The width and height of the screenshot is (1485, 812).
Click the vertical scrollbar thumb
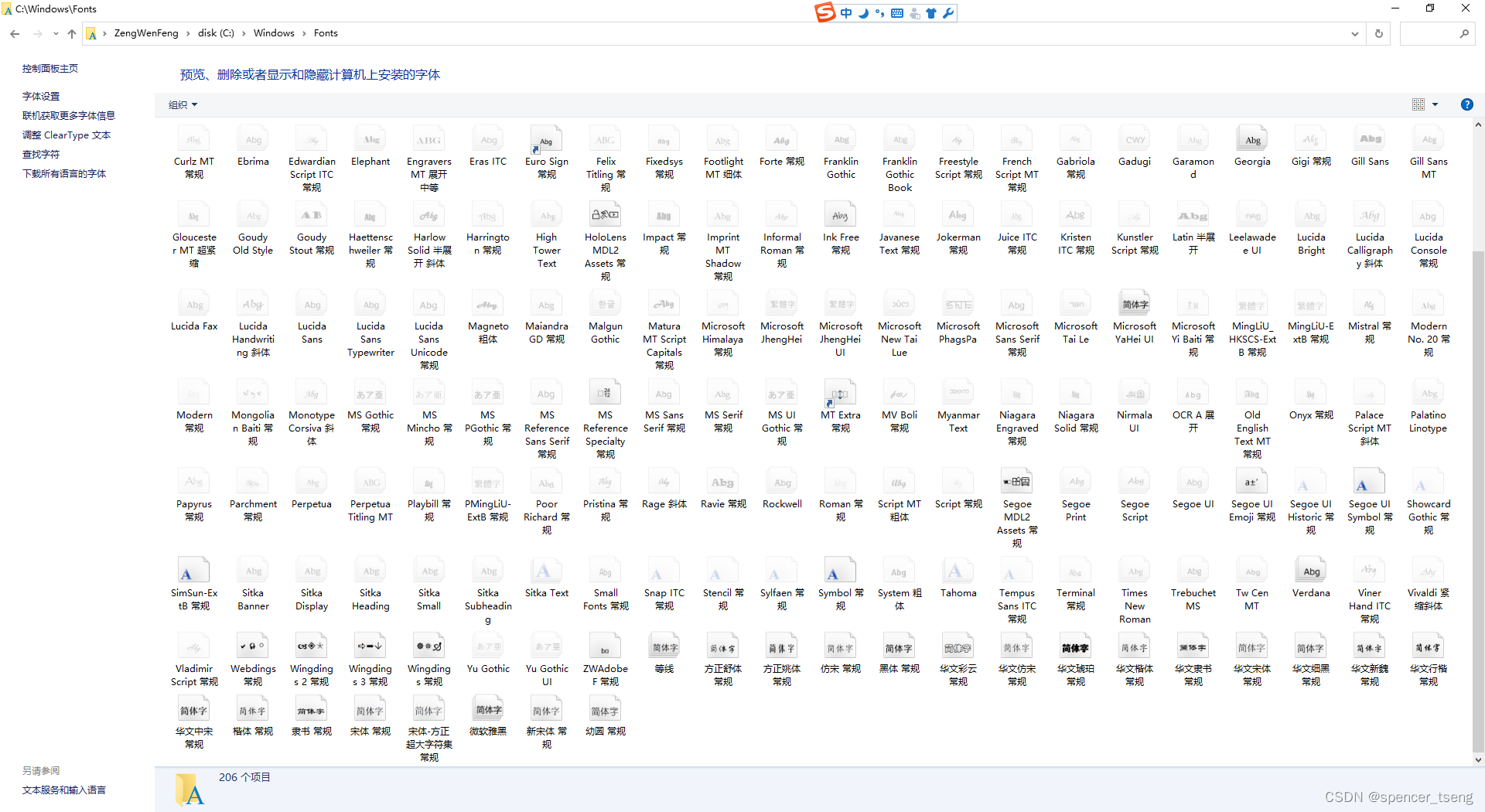click(x=1478, y=501)
